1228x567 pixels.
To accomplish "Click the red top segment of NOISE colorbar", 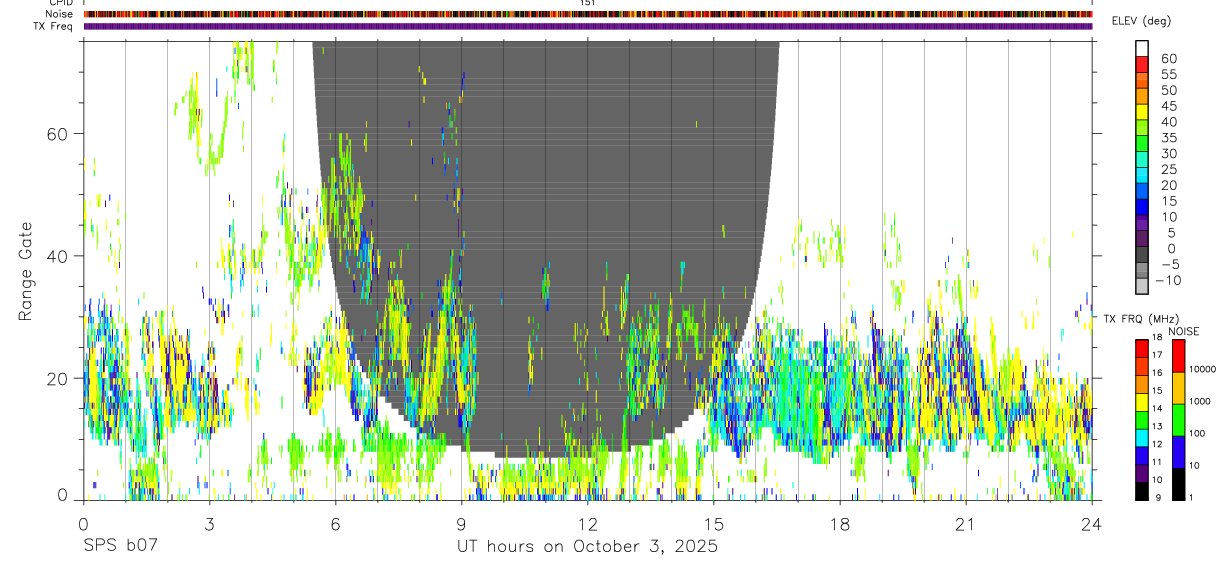I will [1178, 356].
